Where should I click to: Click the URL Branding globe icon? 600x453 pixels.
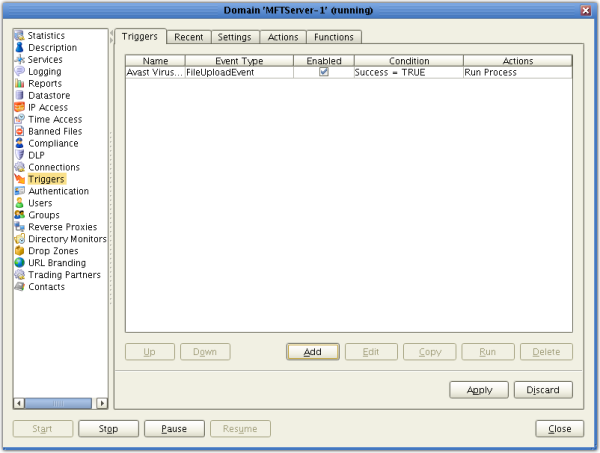(x=19, y=262)
